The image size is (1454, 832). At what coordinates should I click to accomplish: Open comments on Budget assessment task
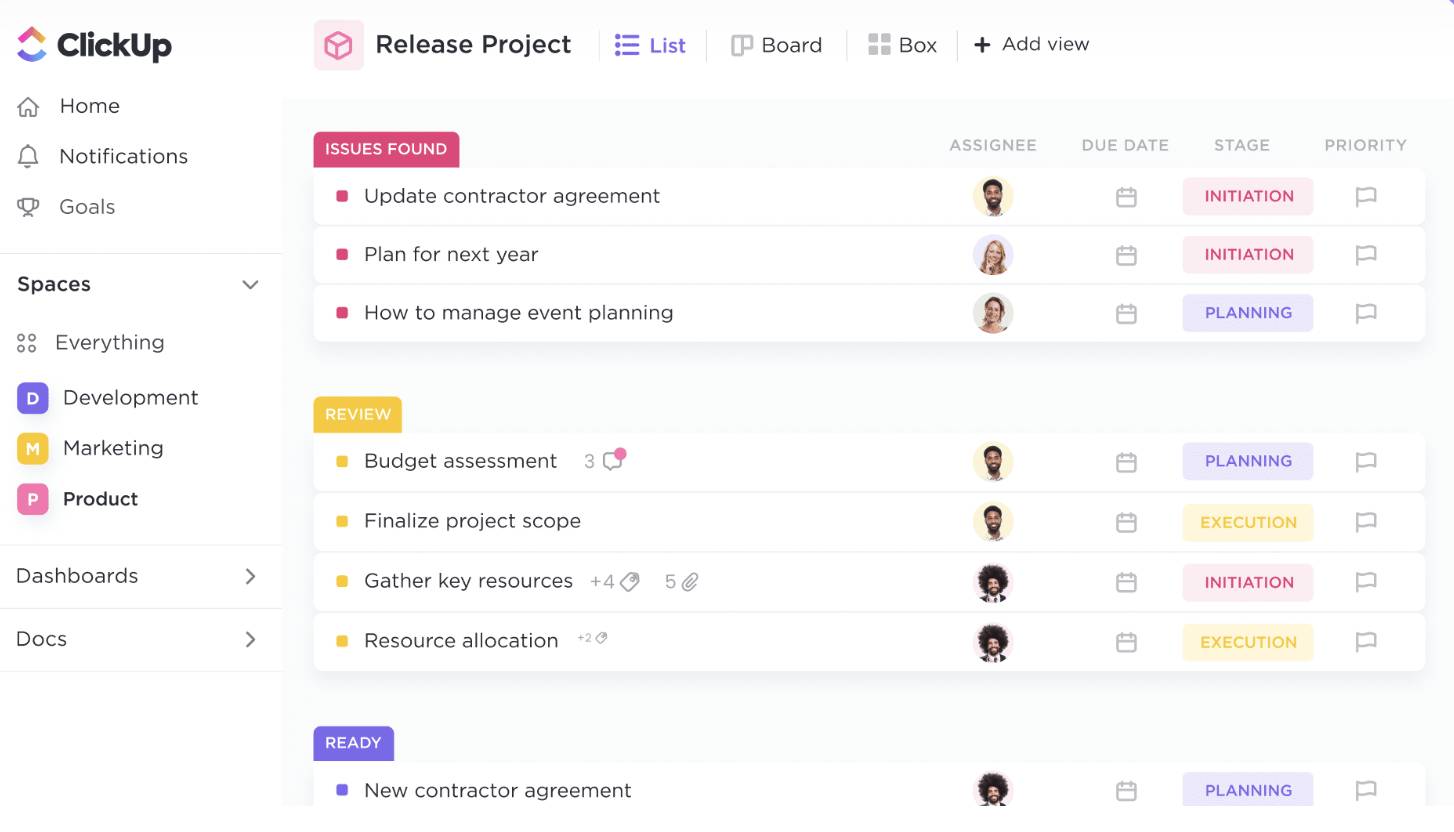coord(612,460)
